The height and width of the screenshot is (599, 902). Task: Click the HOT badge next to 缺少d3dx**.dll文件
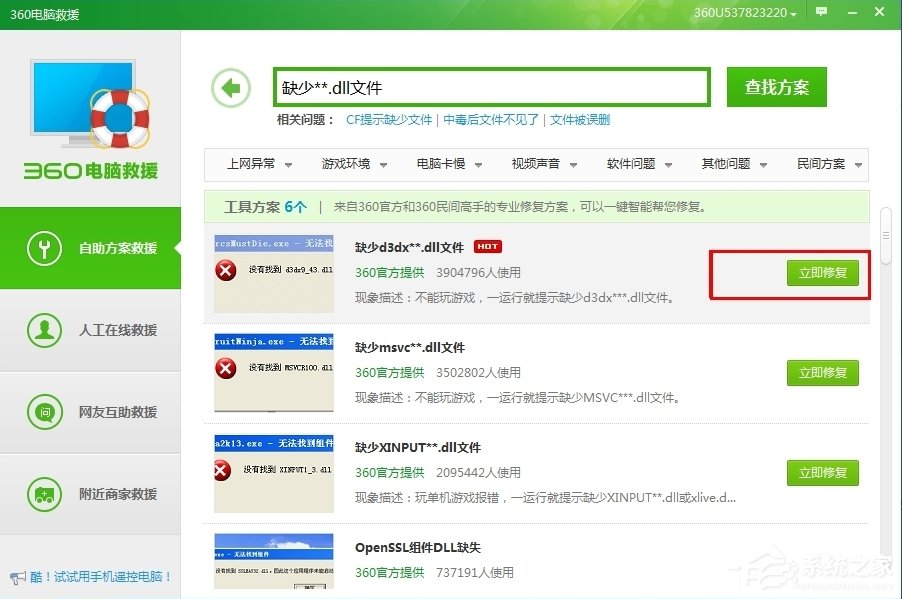[487, 246]
